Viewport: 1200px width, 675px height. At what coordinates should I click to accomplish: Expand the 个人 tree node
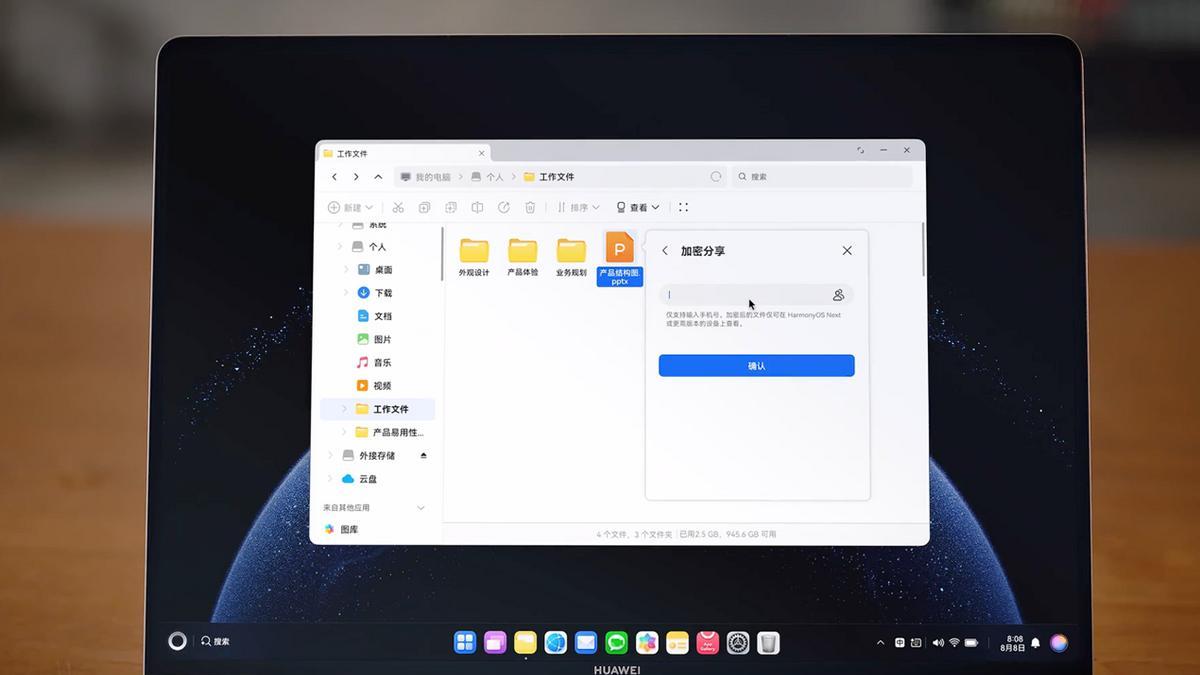point(339,246)
